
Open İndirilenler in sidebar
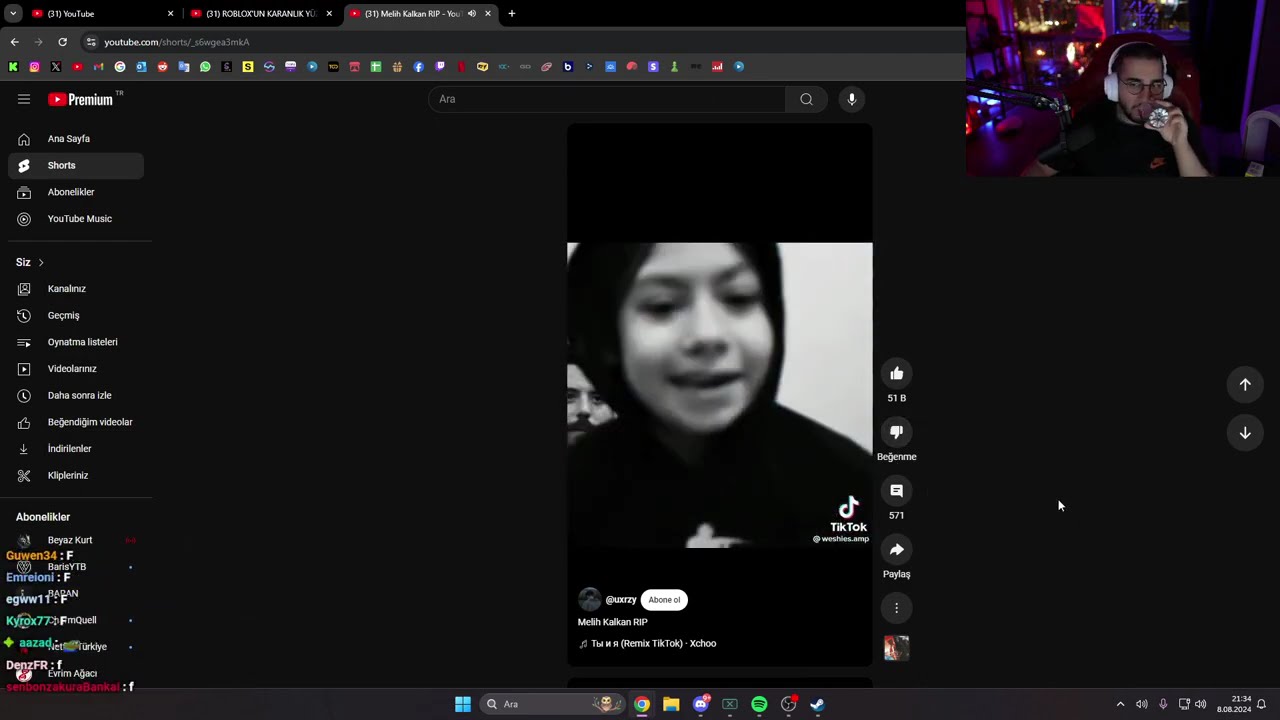point(76,449)
